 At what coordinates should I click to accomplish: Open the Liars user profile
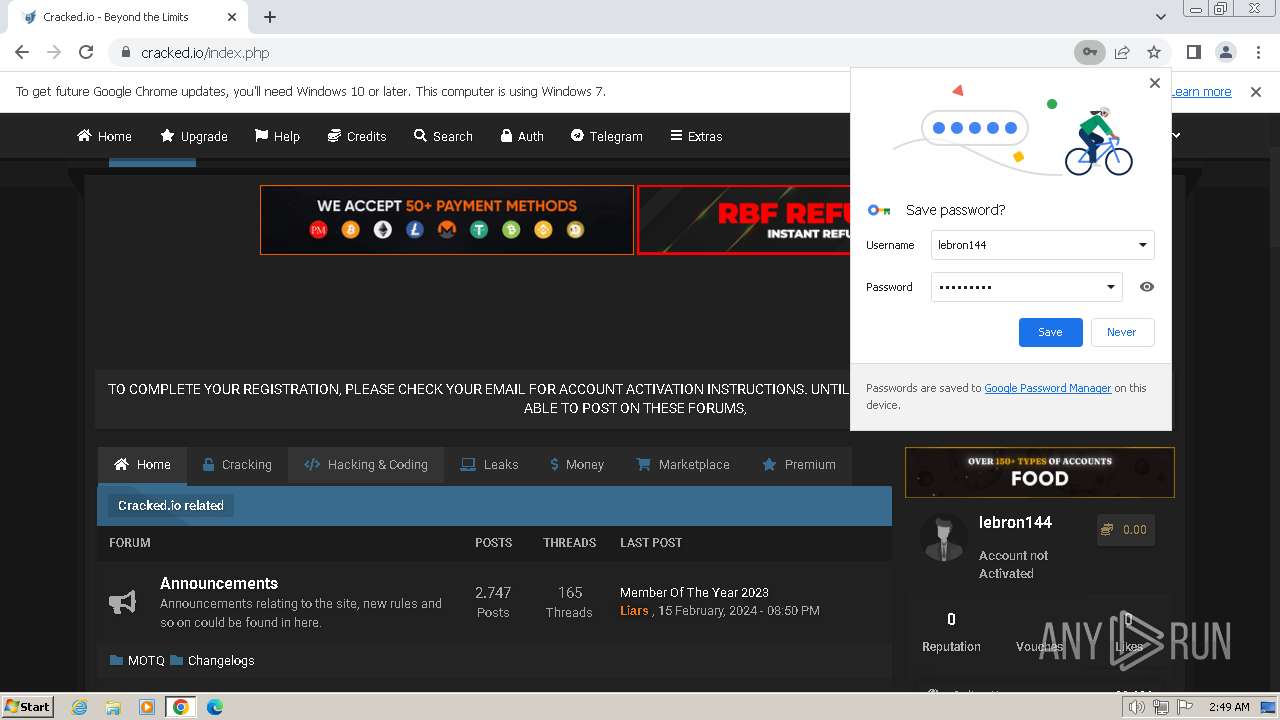tap(634, 610)
